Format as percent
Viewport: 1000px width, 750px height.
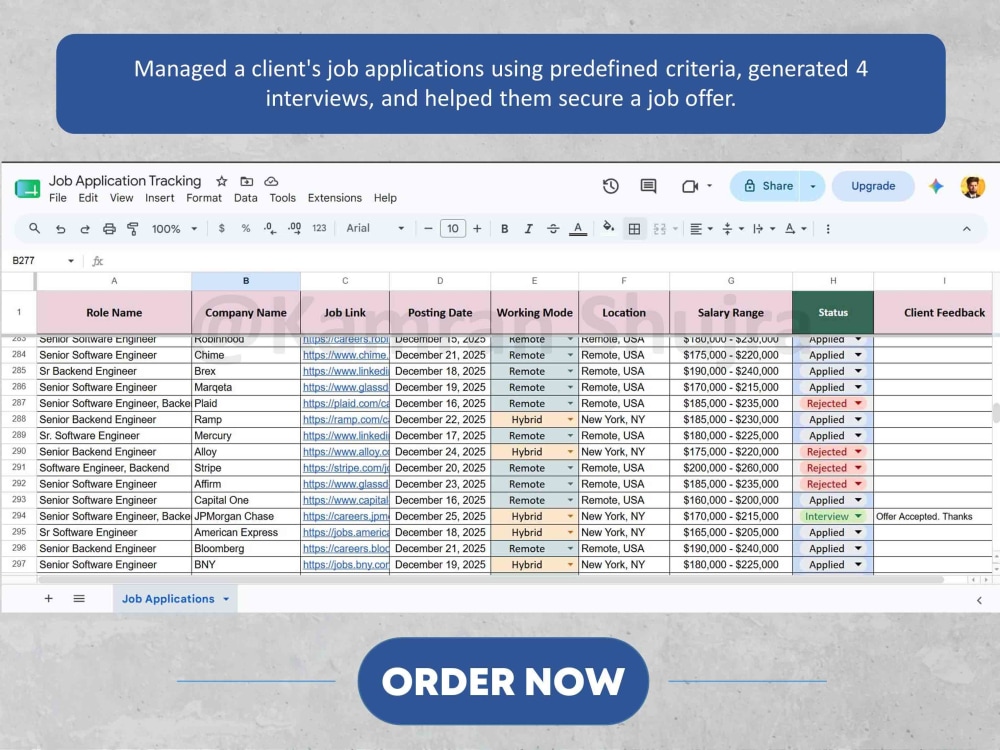pyautogui.click(x=246, y=228)
